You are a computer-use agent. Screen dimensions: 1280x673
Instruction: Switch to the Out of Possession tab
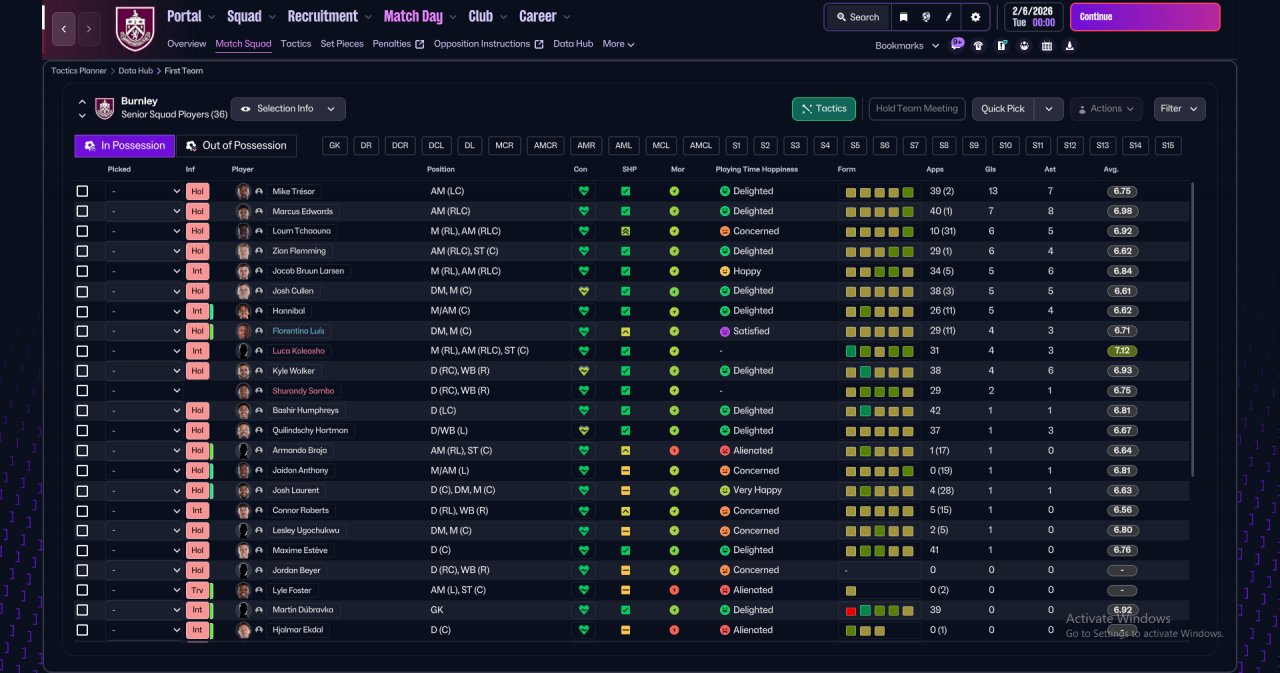(x=237, y=146)
